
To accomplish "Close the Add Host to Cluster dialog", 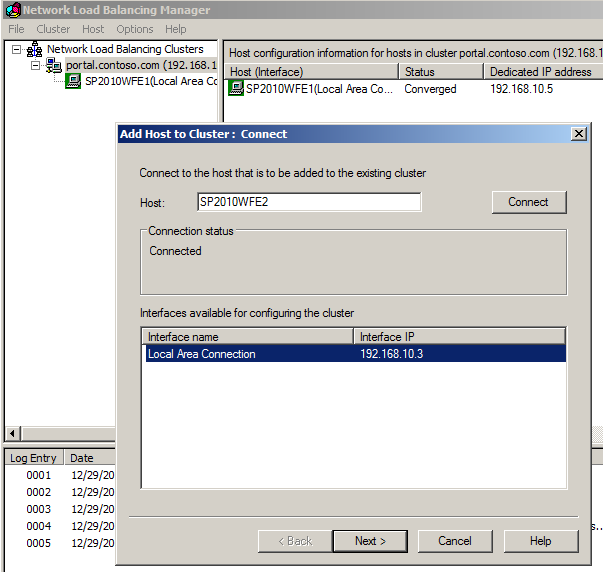I will (579, 134).
